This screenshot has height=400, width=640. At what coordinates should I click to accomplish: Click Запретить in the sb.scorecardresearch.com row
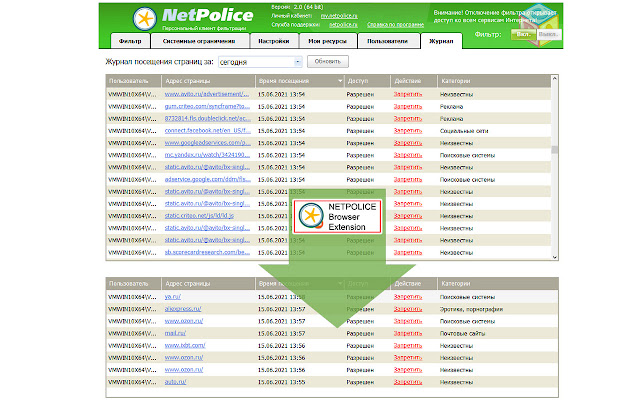coord(408,252)
